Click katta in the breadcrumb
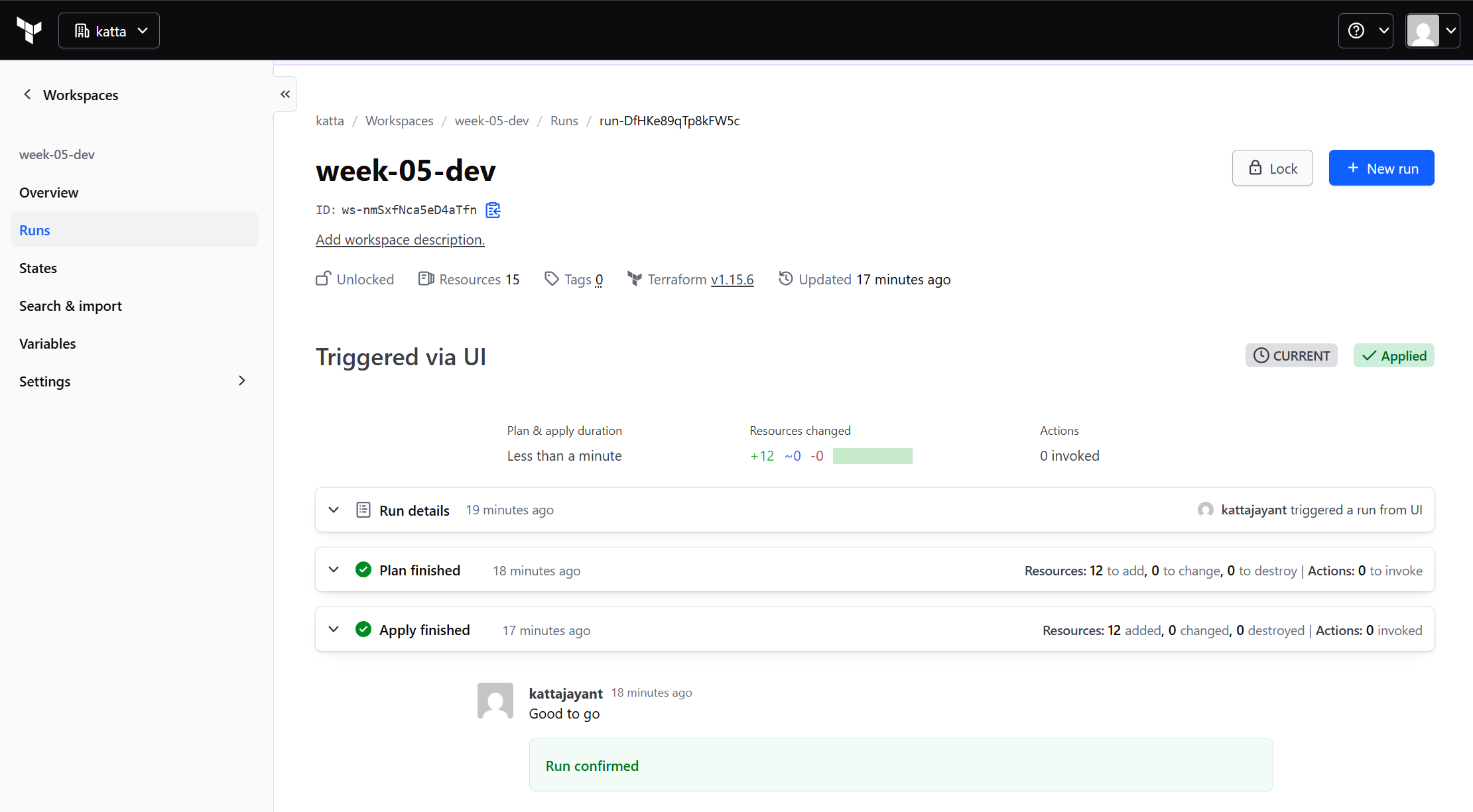Viewport: 1473px width, 812px height. pos(330,121)
